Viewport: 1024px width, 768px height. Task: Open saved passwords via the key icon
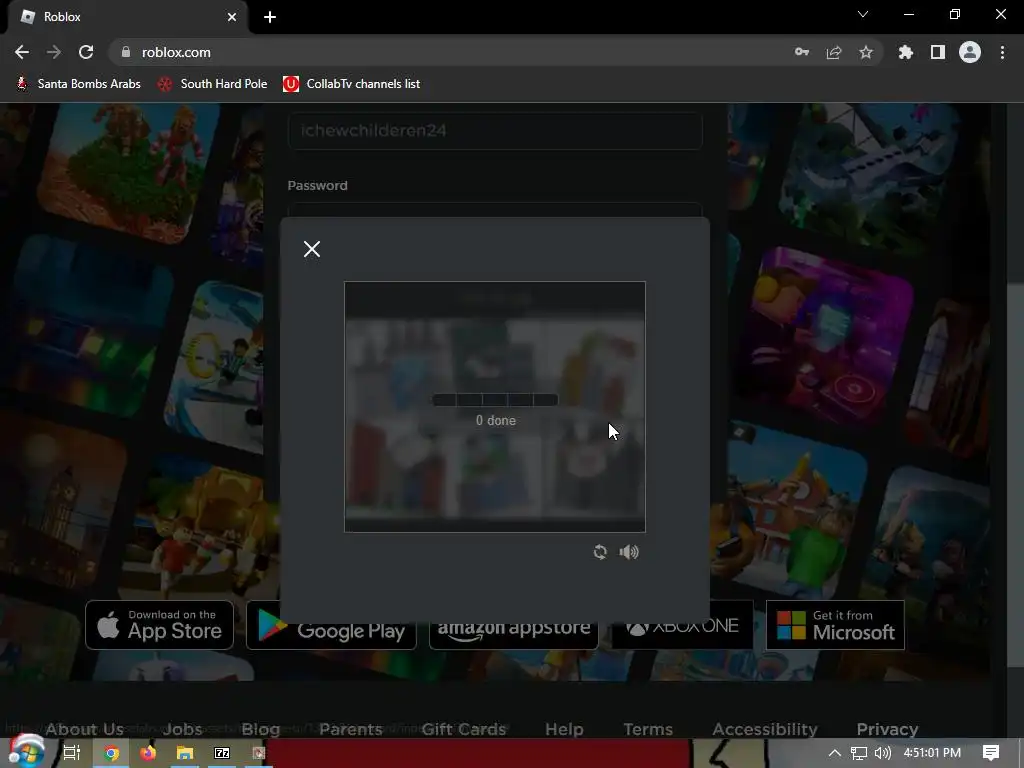click(802, 52)
